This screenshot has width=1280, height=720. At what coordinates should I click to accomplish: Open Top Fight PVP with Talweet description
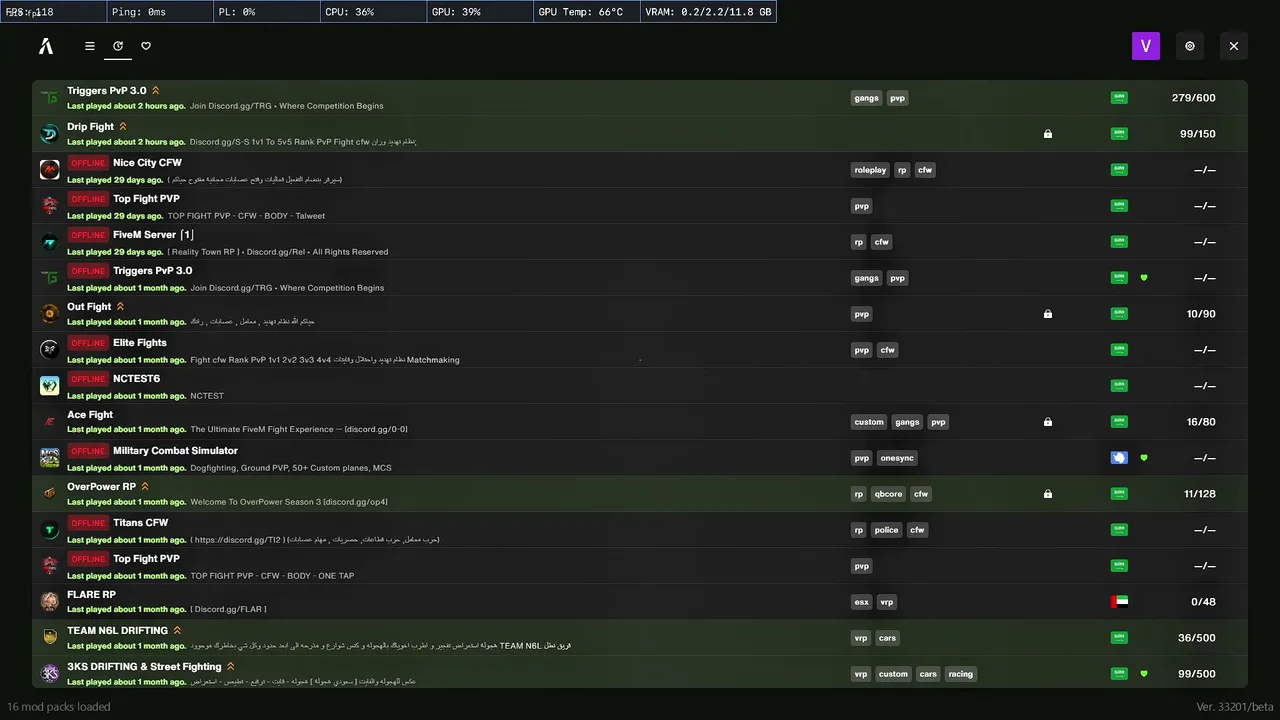click(x=146, y=199)
